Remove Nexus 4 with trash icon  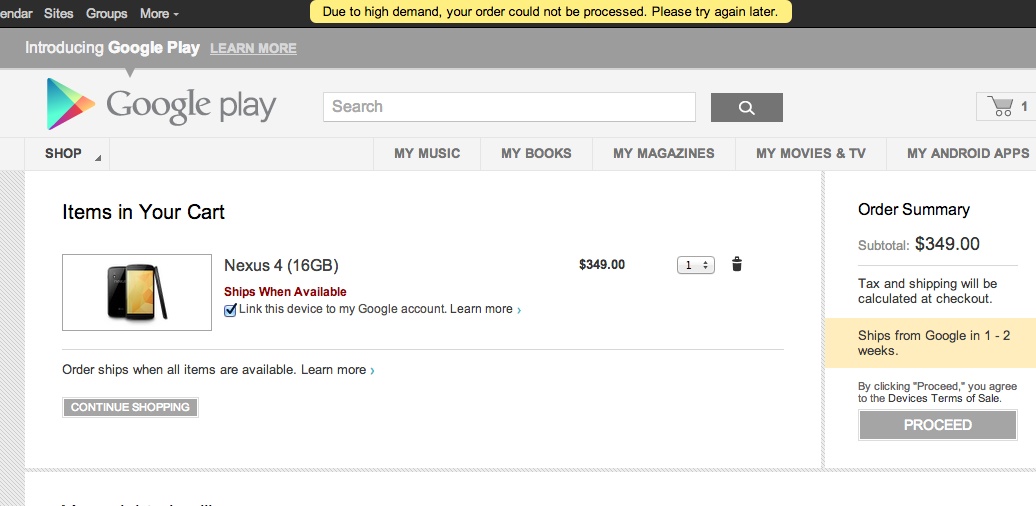[737, 265]
